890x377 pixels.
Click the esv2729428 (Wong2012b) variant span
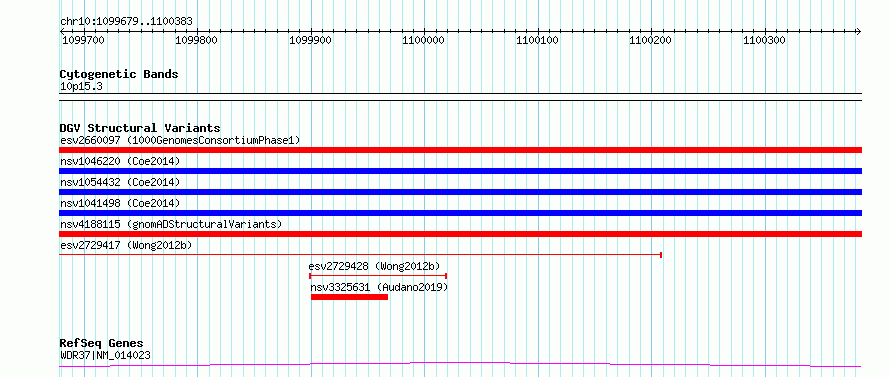378,276
